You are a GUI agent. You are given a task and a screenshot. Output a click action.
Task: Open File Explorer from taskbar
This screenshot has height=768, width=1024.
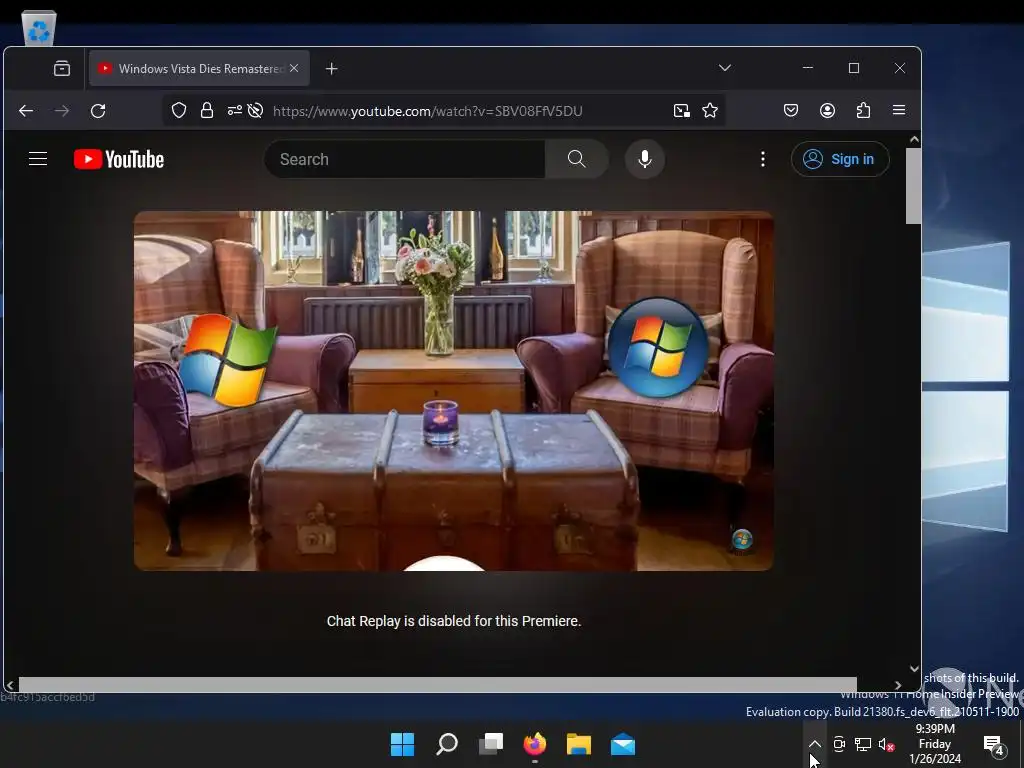[579, 744]
